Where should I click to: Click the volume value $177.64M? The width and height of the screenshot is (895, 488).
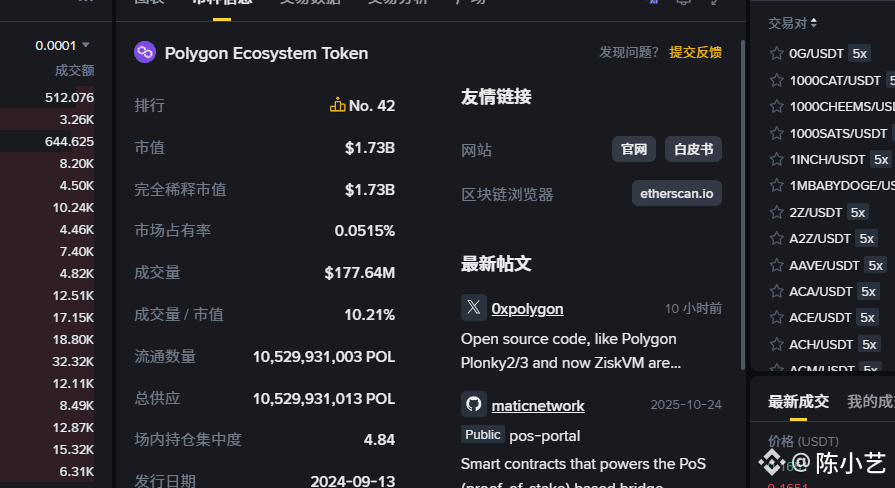pos(360,273)
